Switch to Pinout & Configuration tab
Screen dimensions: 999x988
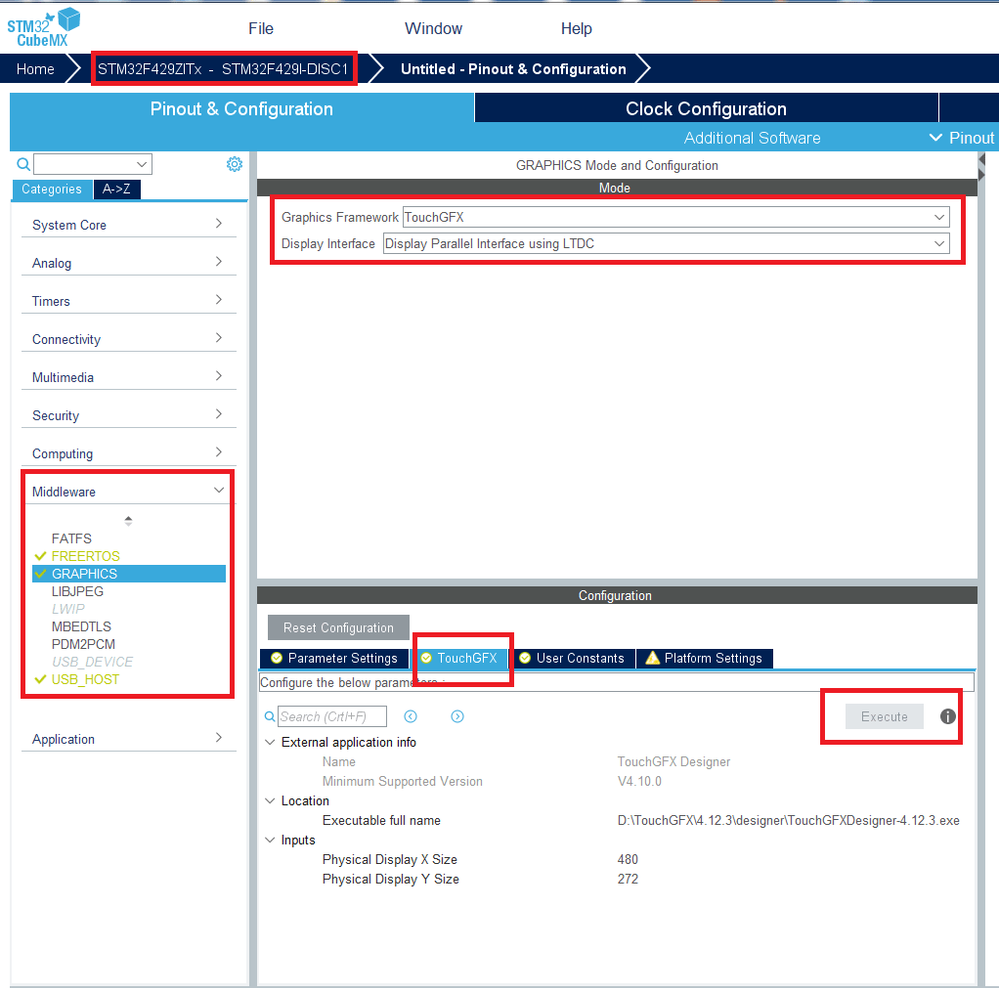pos(241,109)
